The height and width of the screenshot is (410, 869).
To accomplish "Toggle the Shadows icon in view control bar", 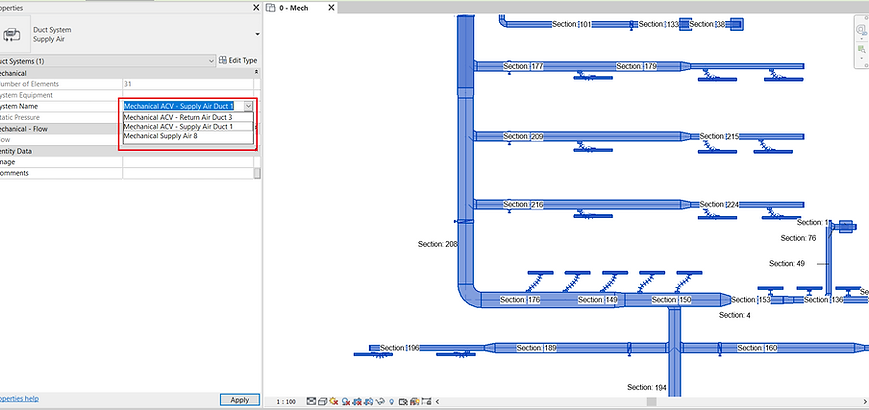I will pos(346,401).
